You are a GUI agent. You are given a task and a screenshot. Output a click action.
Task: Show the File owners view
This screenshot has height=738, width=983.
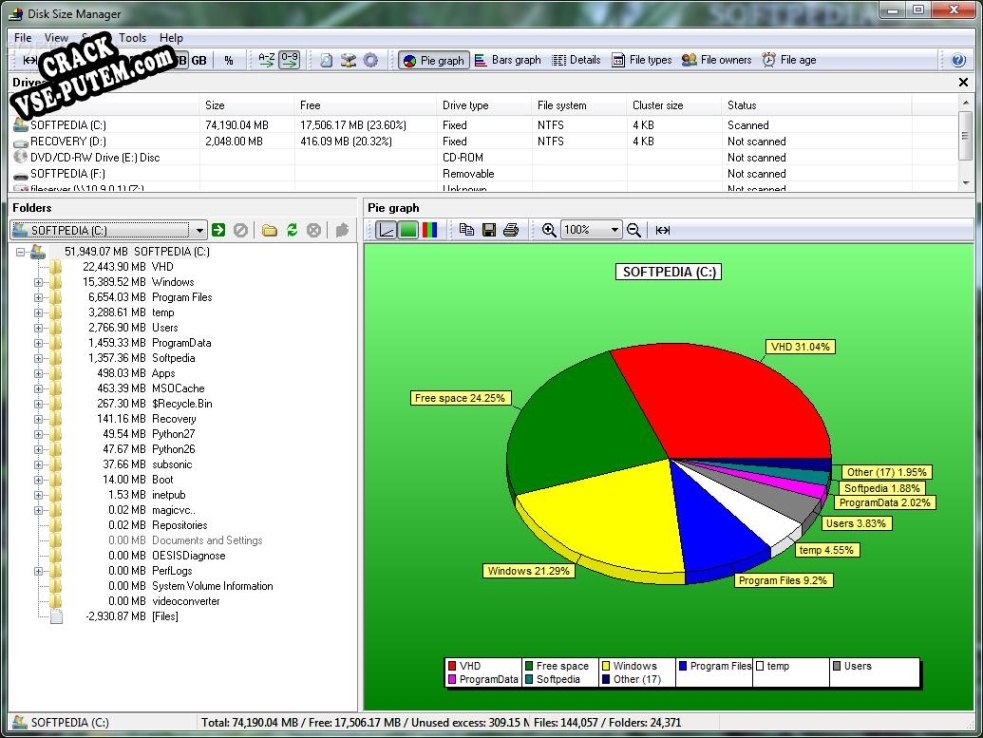(x=717, y=60)
